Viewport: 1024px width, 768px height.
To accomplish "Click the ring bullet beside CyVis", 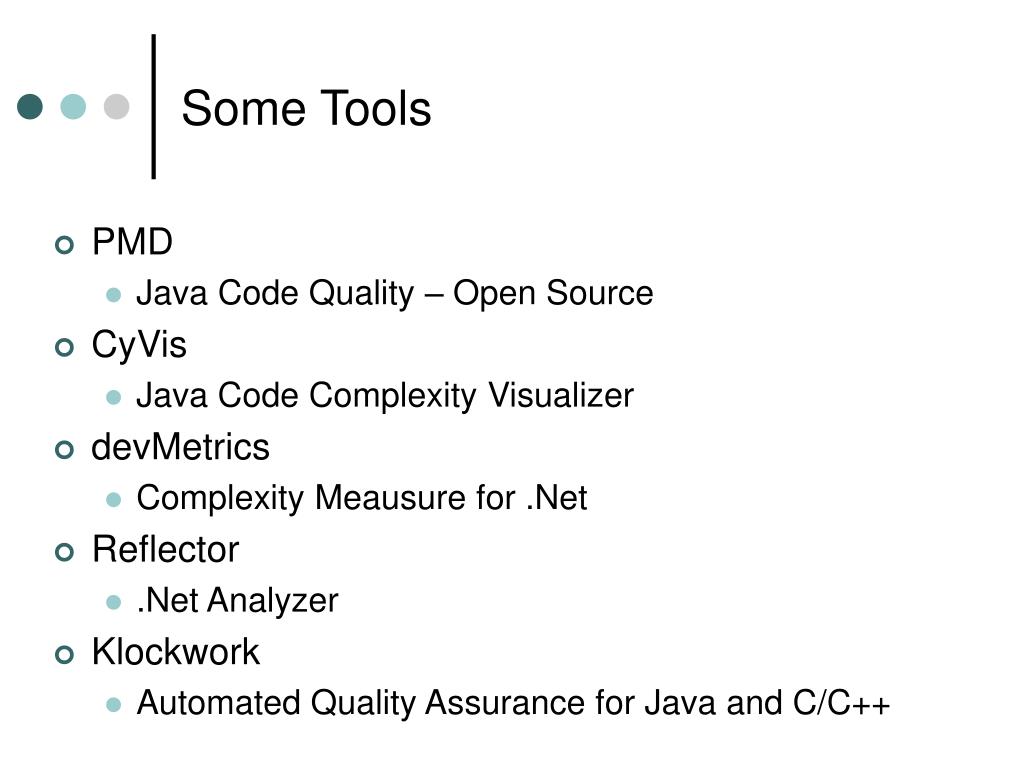I will point(65,347).
